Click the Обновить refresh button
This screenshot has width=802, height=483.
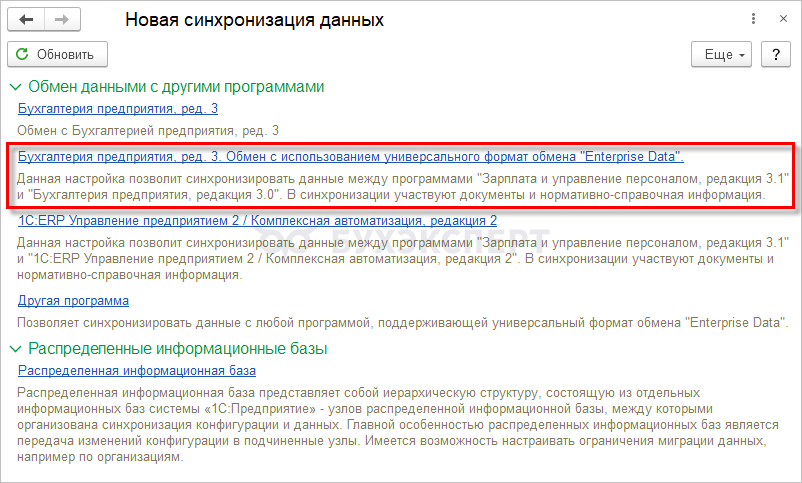point(57,54)
